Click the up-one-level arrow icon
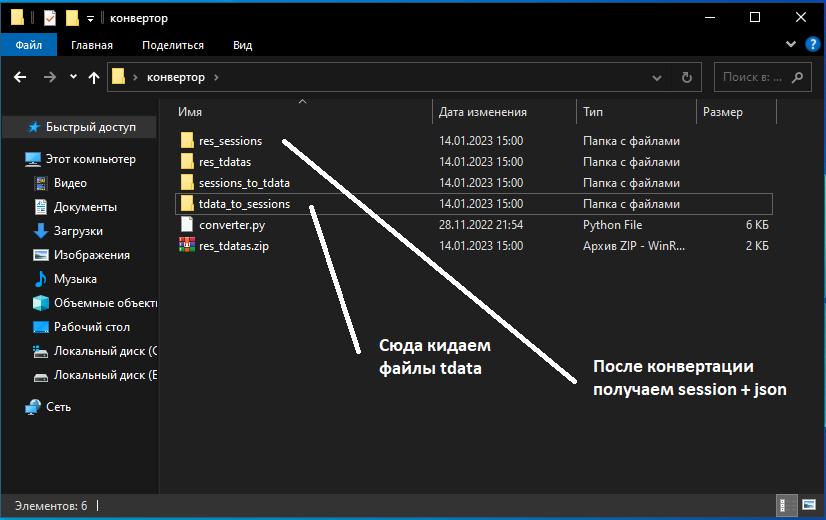Screen dimensions: 826x520 pyautogui.click(x=94, y=77)
